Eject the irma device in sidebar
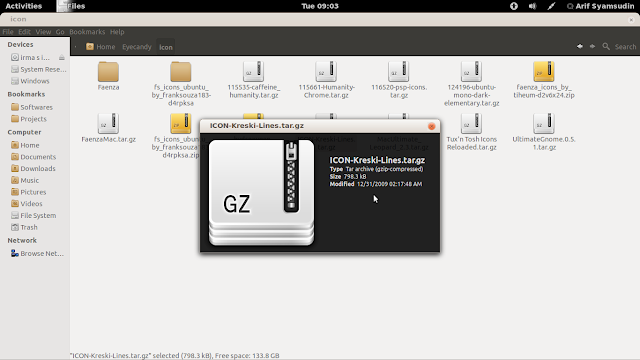The image size is (640, 360). click(x=62, y=58)
